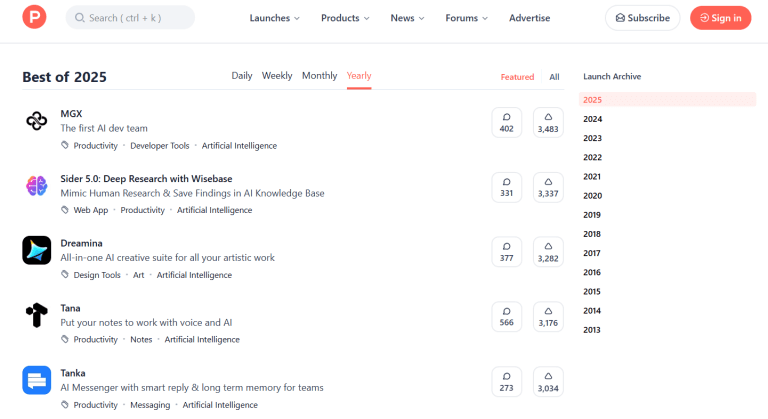Click the Sider brain logo

tap(37, 186)
